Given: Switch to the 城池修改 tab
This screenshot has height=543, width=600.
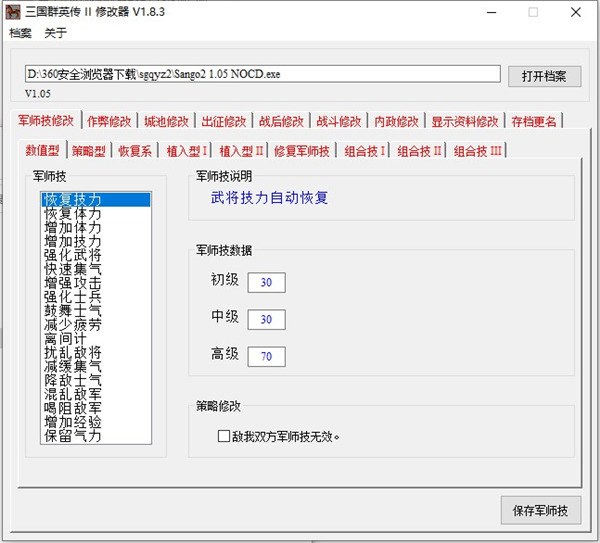Looking at the screenshot, I should [x=165, y=121].
